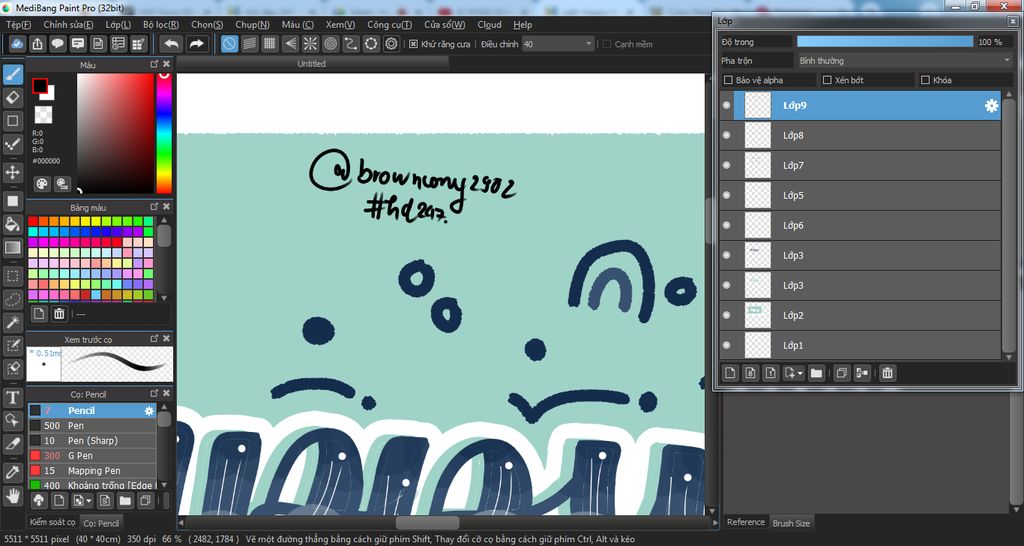Hide layer Lớp7 visibility dot

coord(726,165)
